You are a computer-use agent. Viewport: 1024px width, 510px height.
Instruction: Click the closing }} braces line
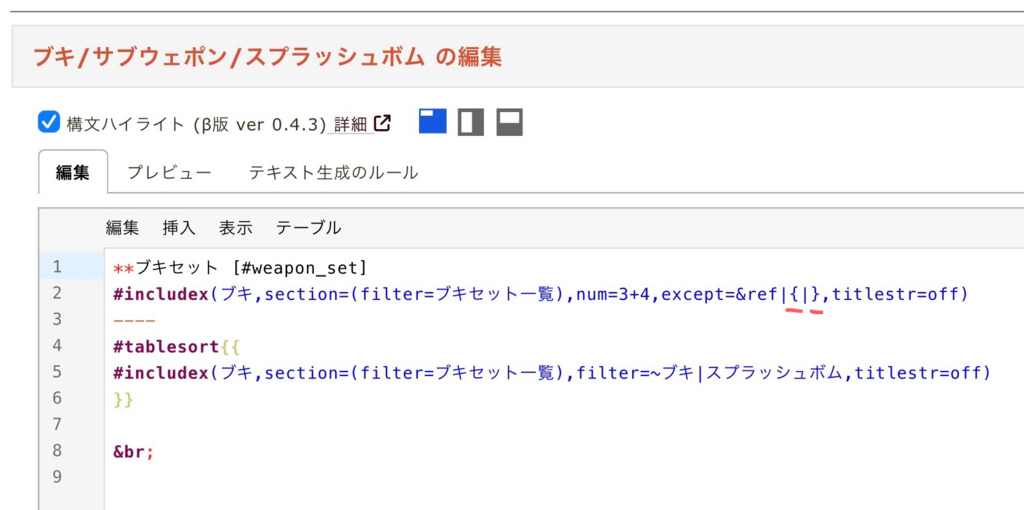coord(123,398)
